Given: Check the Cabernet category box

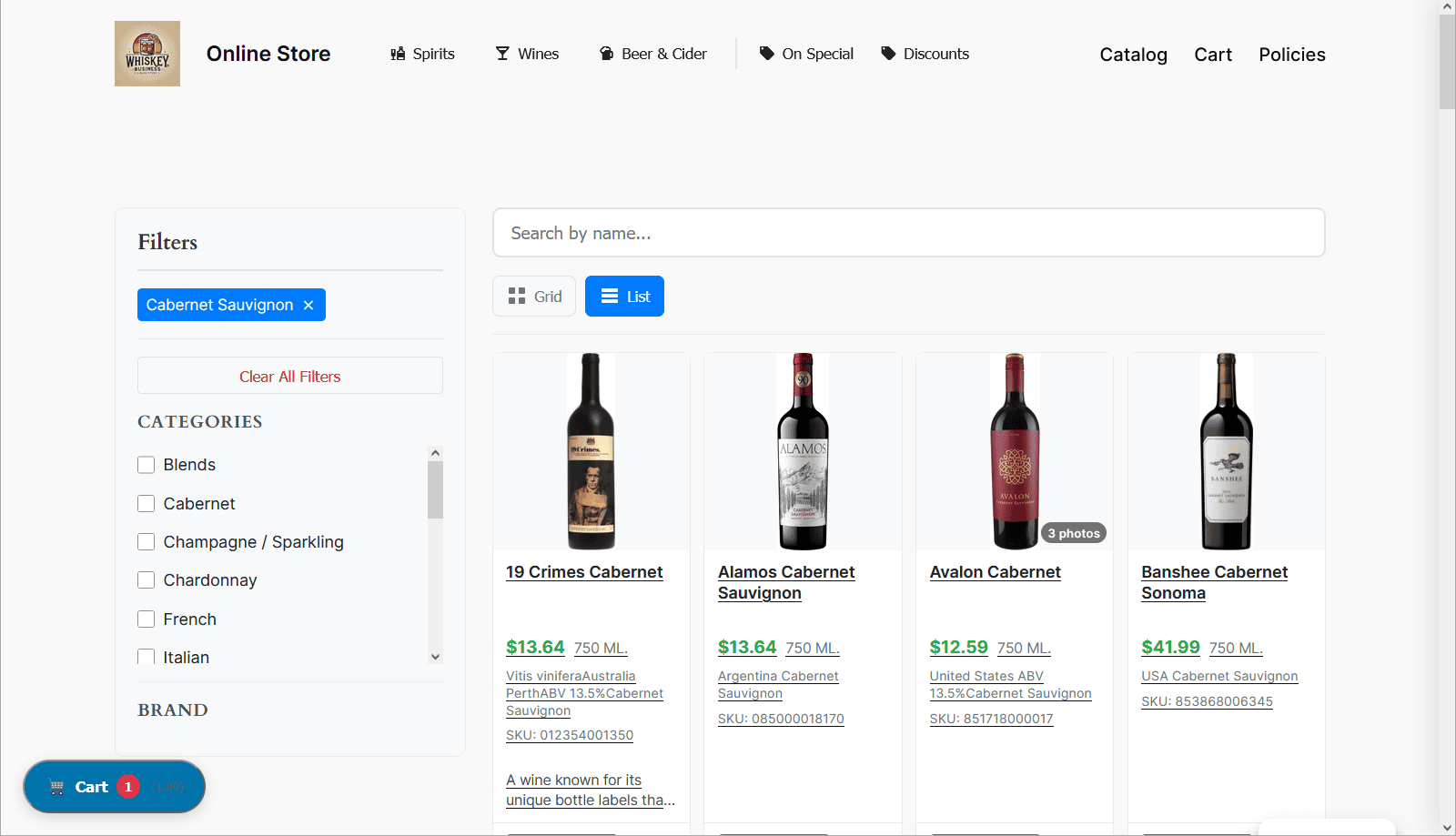Looking at the screenshot, I should (x=146, y=503).
